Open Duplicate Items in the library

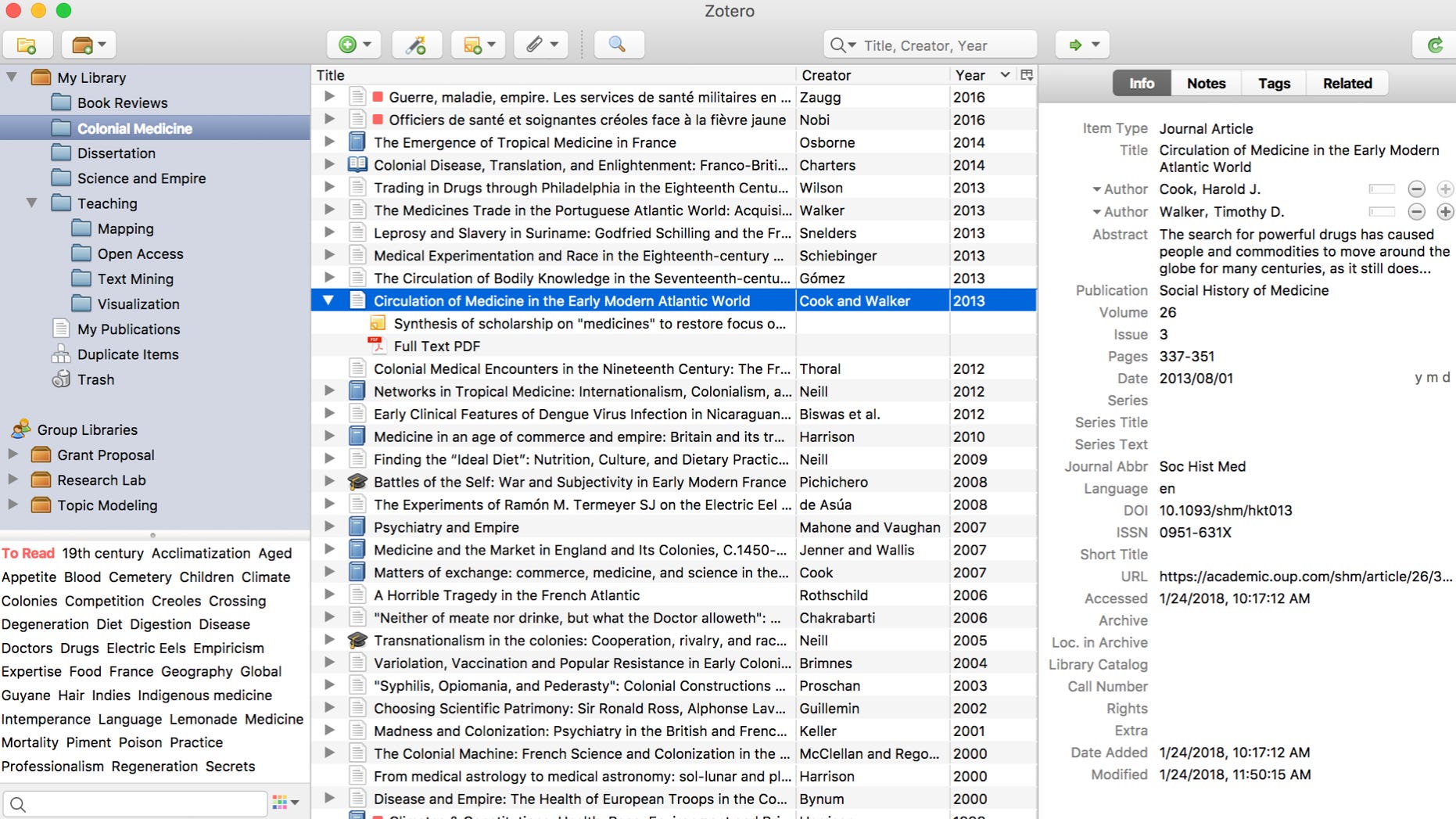coord(127,354)
